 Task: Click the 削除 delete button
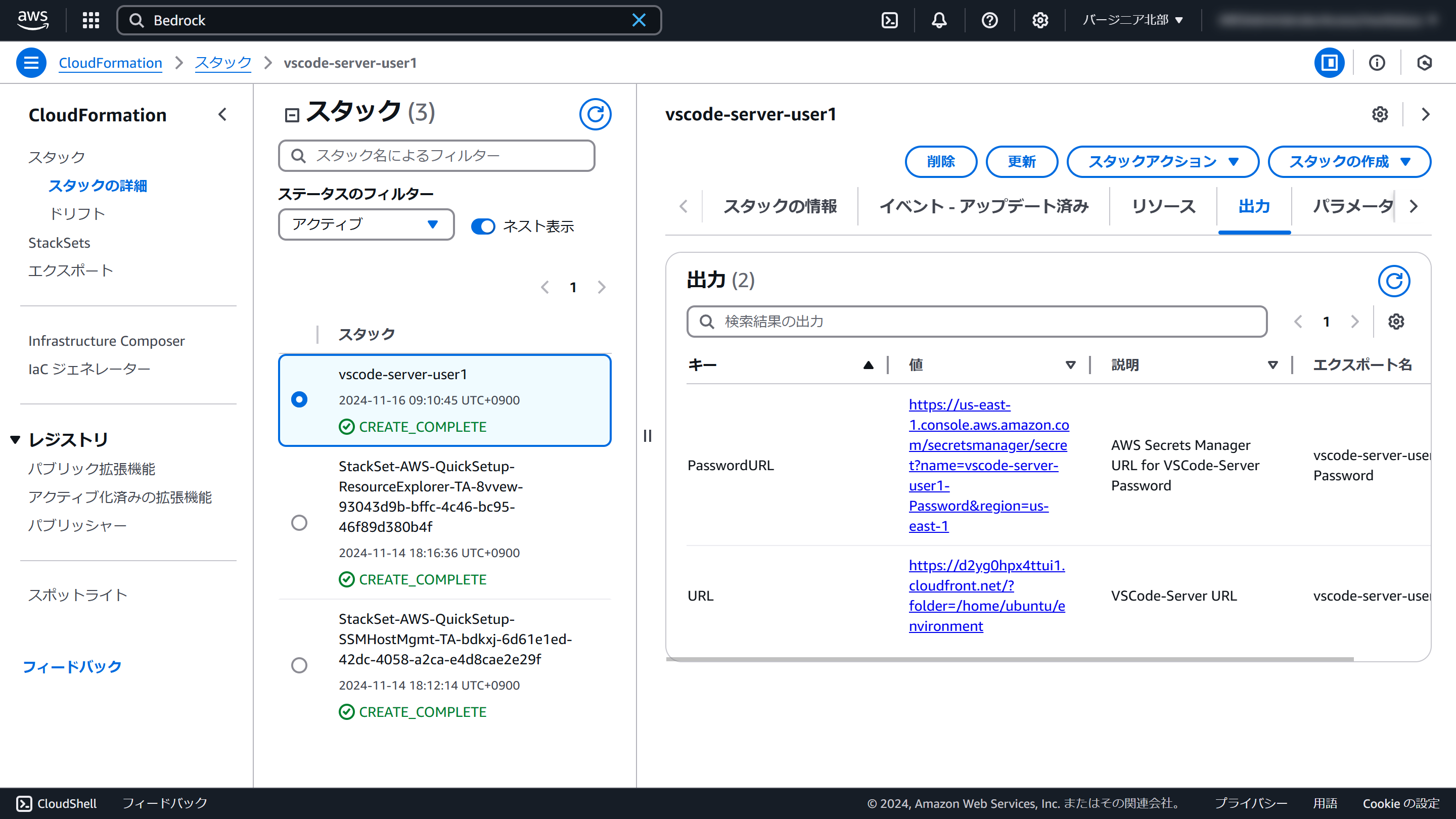(x=940, y=162)
